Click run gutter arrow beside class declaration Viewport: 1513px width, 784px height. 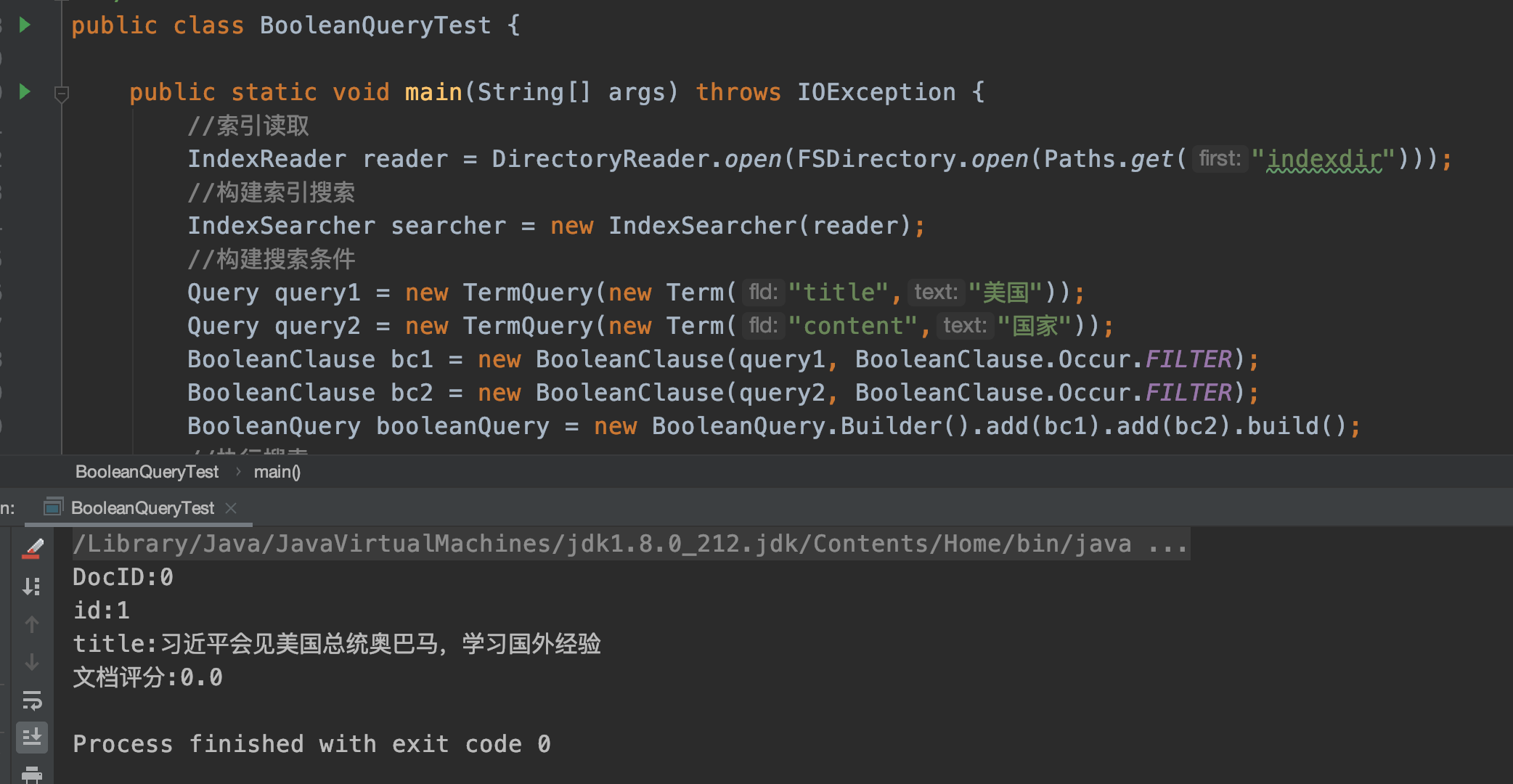[x=25, y=25]
